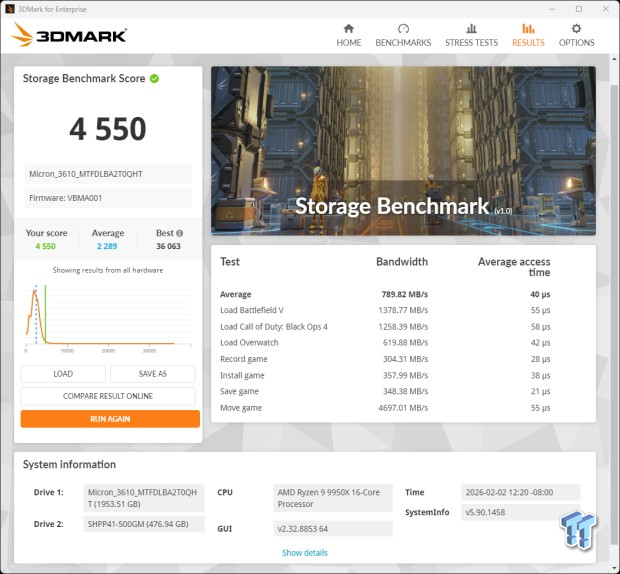Click the green validated score checkmark

pyautogui.click(x=155, y=79)
